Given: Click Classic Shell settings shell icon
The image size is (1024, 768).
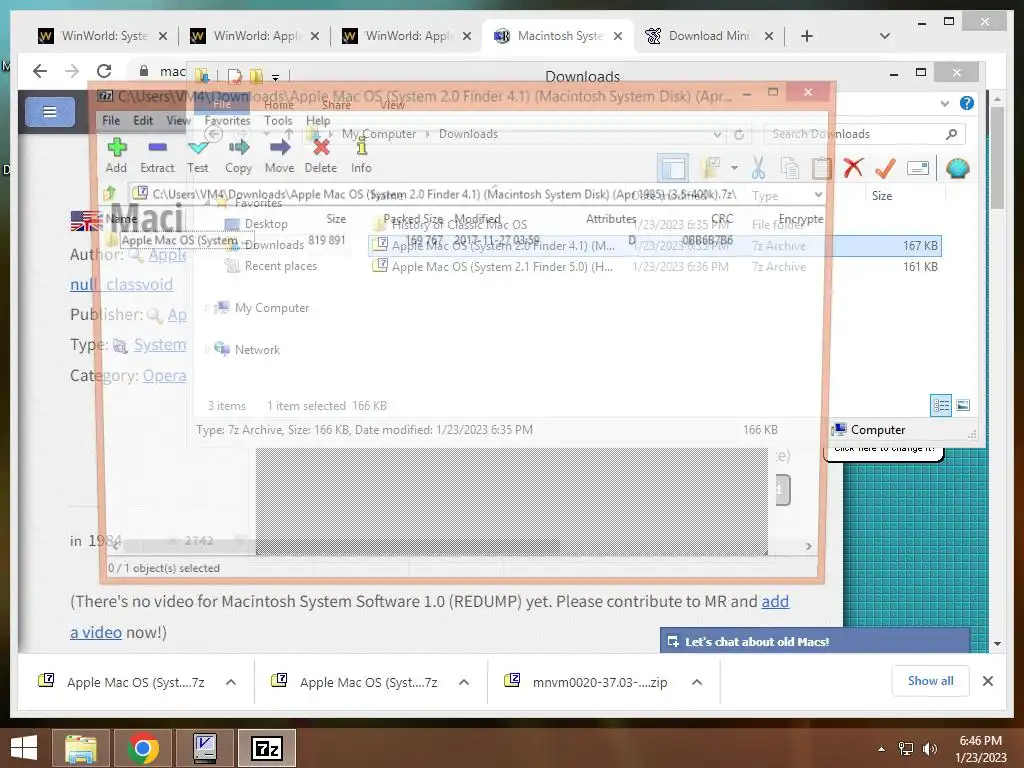Looking at the screenshot, I should tap(957, 168).
